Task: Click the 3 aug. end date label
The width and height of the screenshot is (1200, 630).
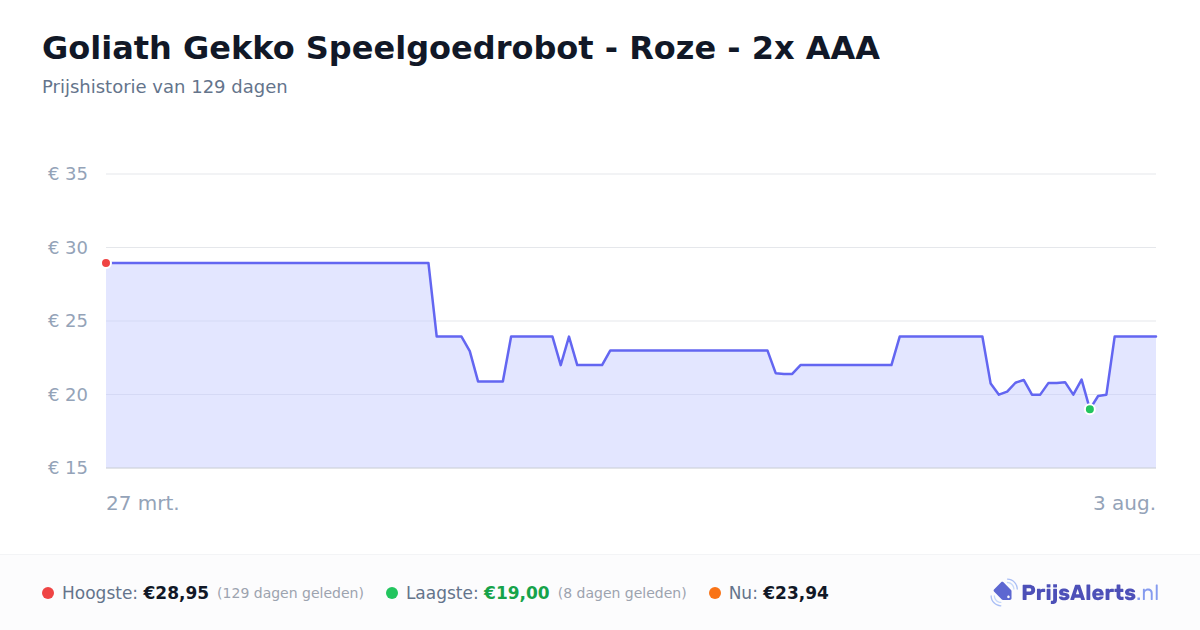Action: (1124, 503)
